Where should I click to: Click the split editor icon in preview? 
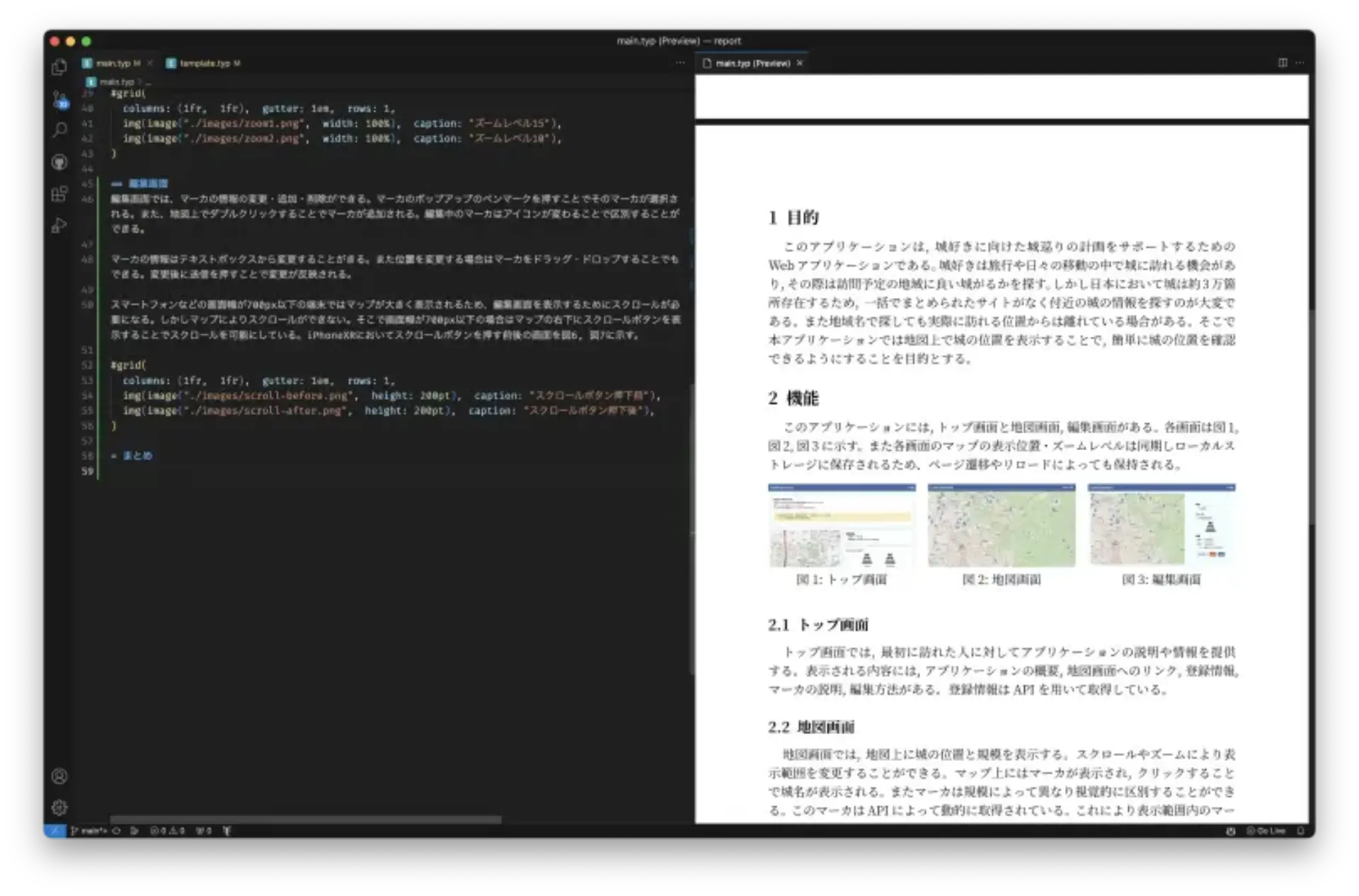click(x=1283, y=63)
